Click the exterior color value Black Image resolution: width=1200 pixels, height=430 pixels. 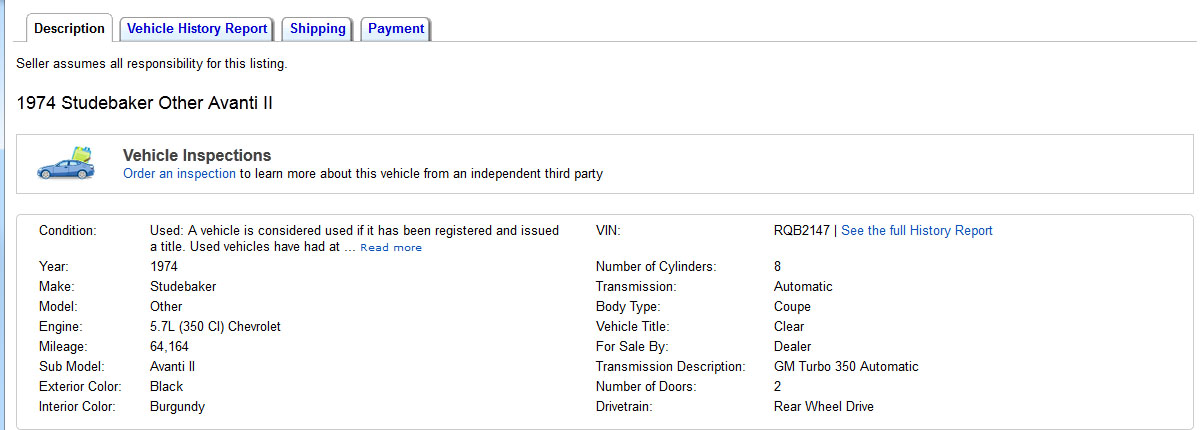pyautogui.click(x=167, y=386)
